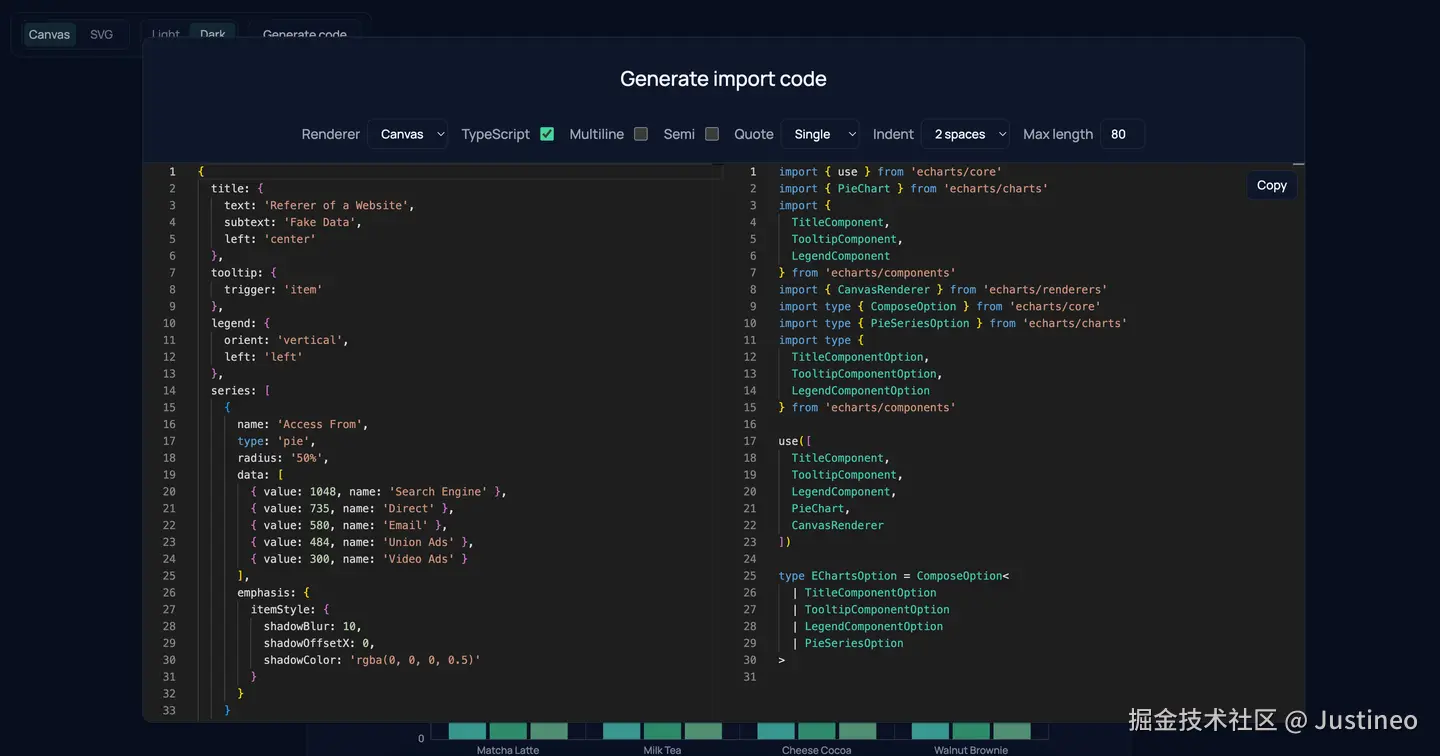Check the Semi option checkbox

click(712, 134)
